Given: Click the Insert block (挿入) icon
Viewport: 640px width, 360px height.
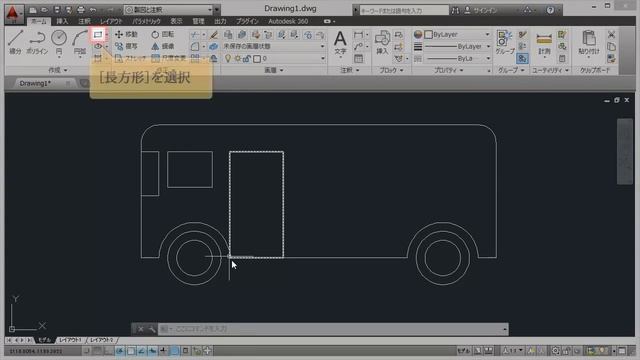Looking at the screenshot, I should [382, 43].
